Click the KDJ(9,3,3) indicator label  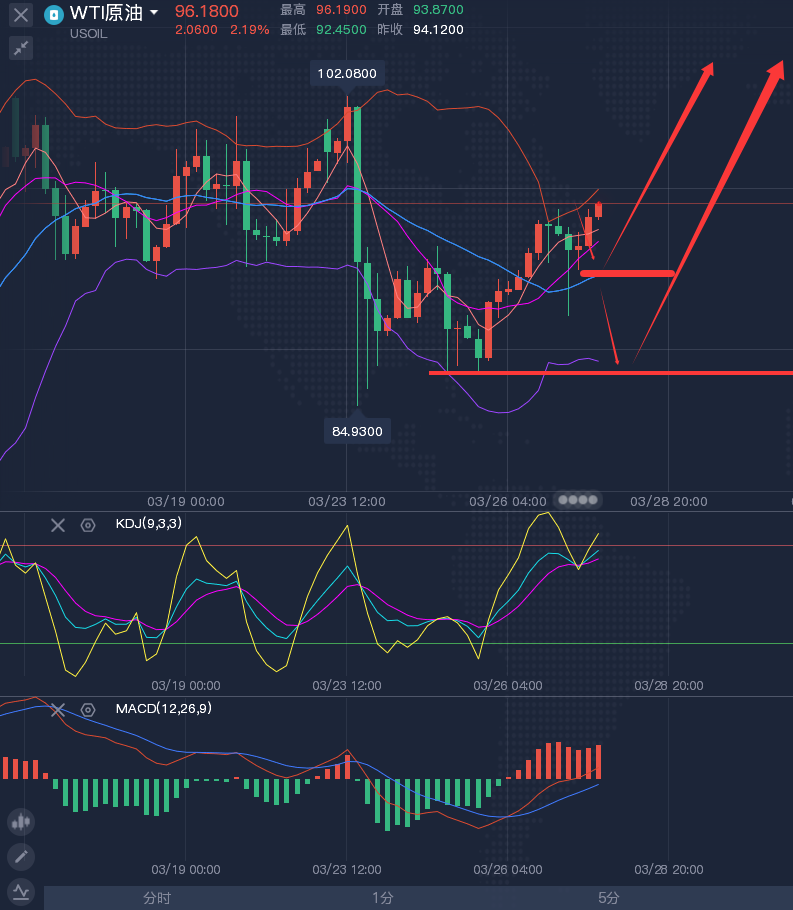coord(148,524)
